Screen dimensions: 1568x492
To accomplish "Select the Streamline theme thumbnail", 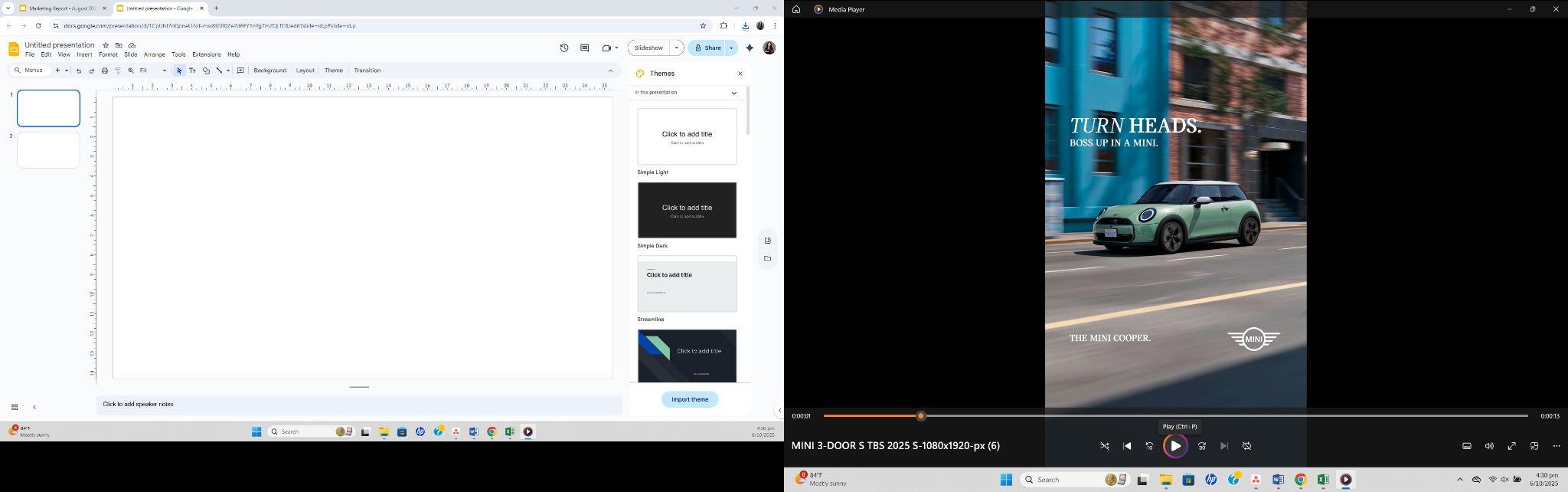I will (x=687, y=284).
